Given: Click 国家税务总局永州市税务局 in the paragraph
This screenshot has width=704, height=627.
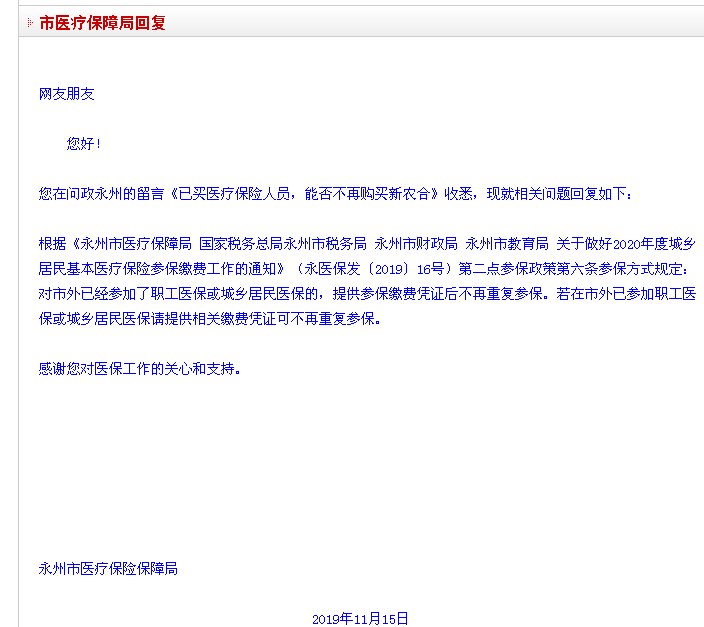Looking at the screenshot, I should tap(283, 243).
